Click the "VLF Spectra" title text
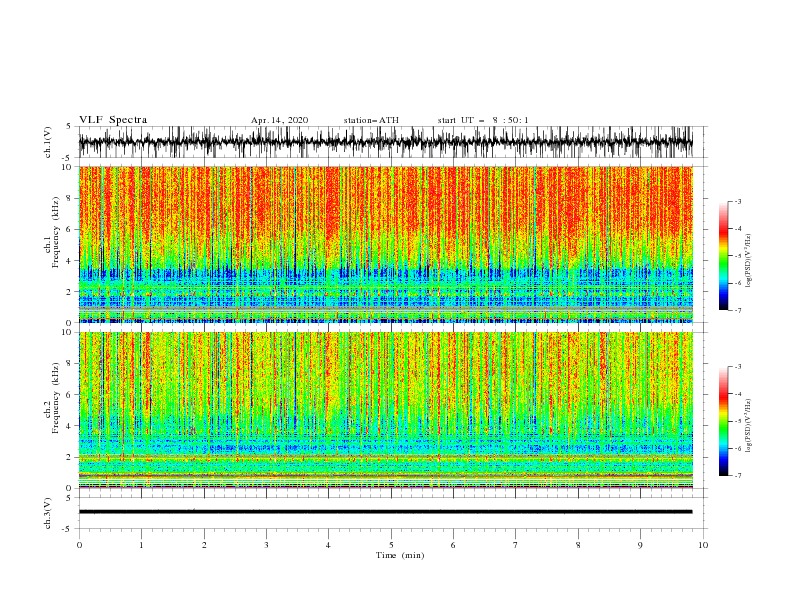792x612 pixels. pyautogui.click(x=113, y=120)
